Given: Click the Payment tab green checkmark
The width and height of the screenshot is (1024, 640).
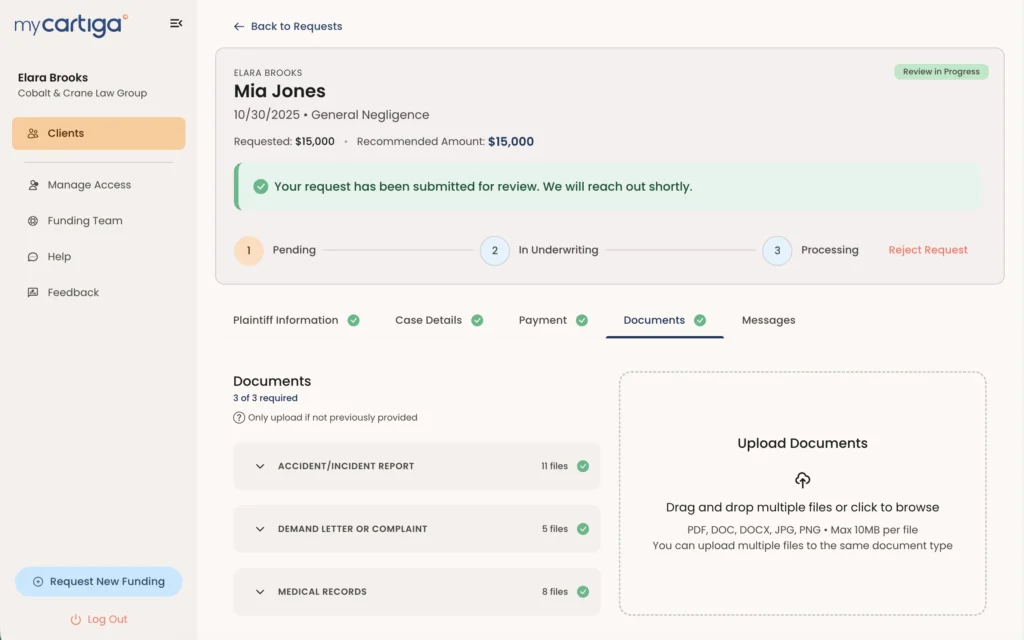Looking at the screenshot, I should tap(582, 320).
